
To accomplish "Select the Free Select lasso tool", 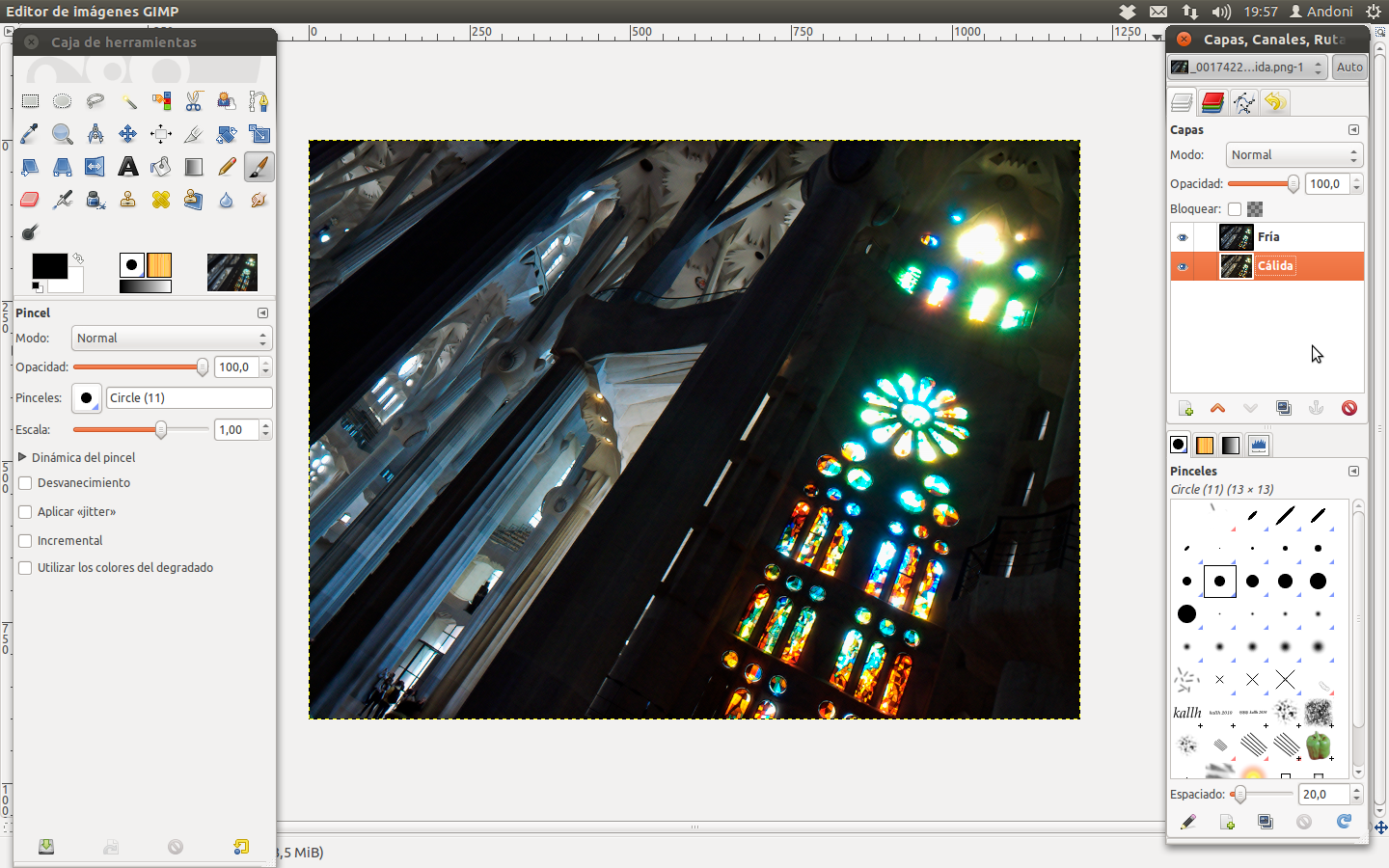I will [95, 101].
